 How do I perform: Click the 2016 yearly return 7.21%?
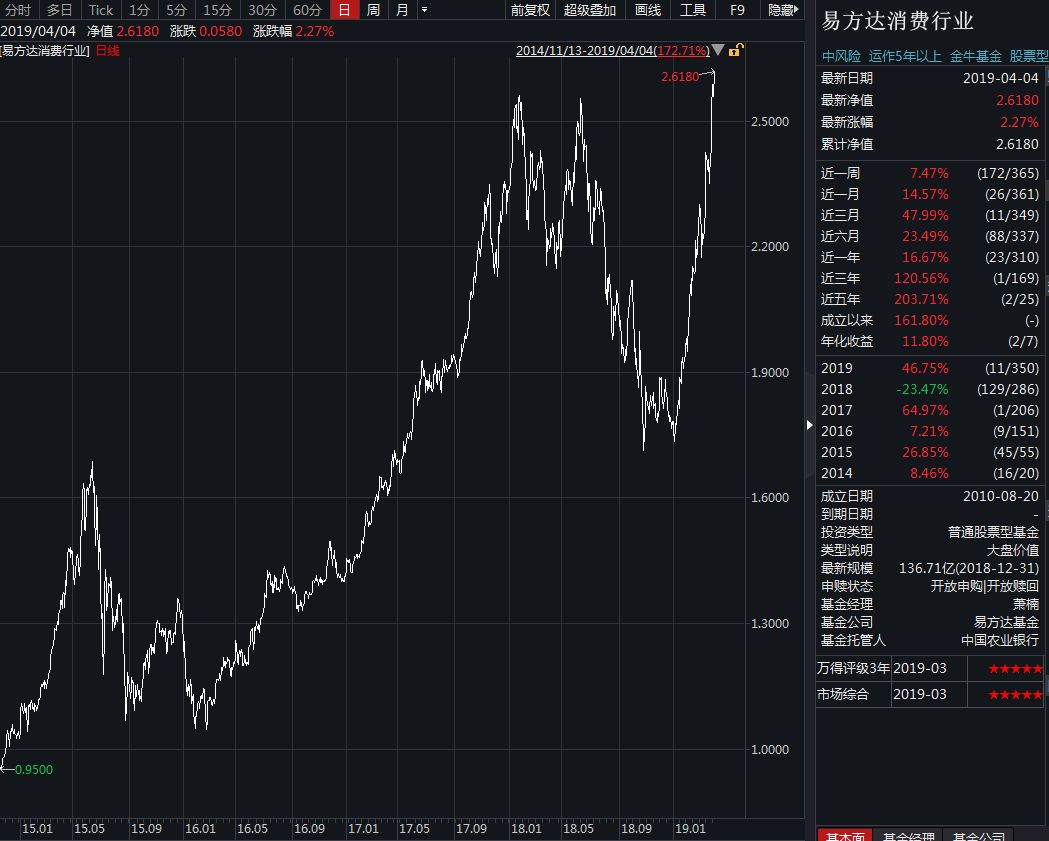click(x=929, y=431)
